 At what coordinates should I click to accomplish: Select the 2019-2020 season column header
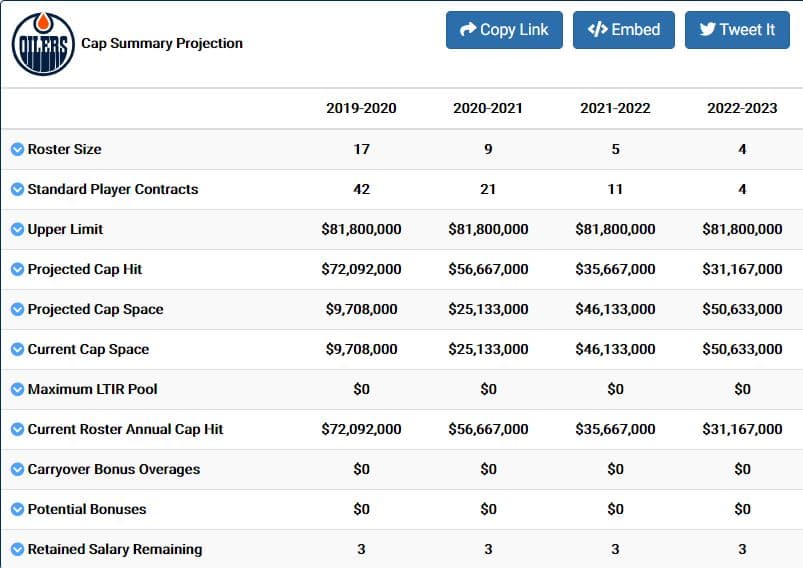click(x=361, y=108)
